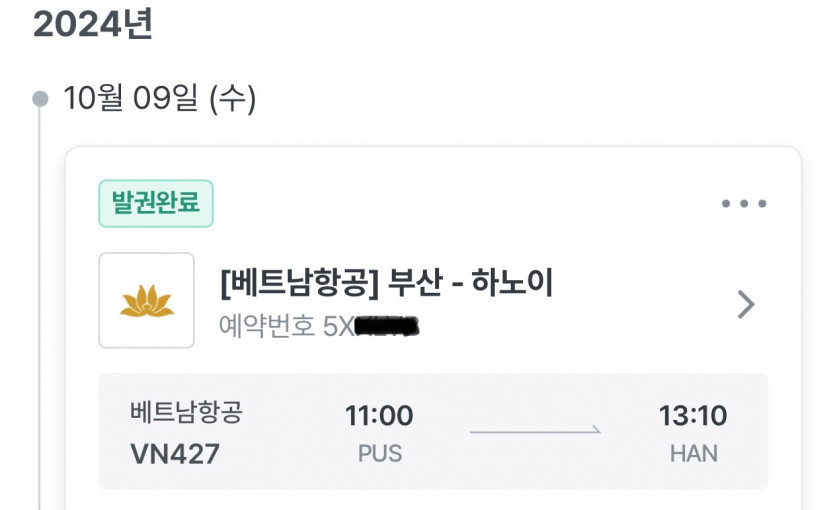The width and height of the screenshot is (835, 510).
Task: Open the [베트남항공] 부산 - 하노이 booking title
Action: pos(386,283)
